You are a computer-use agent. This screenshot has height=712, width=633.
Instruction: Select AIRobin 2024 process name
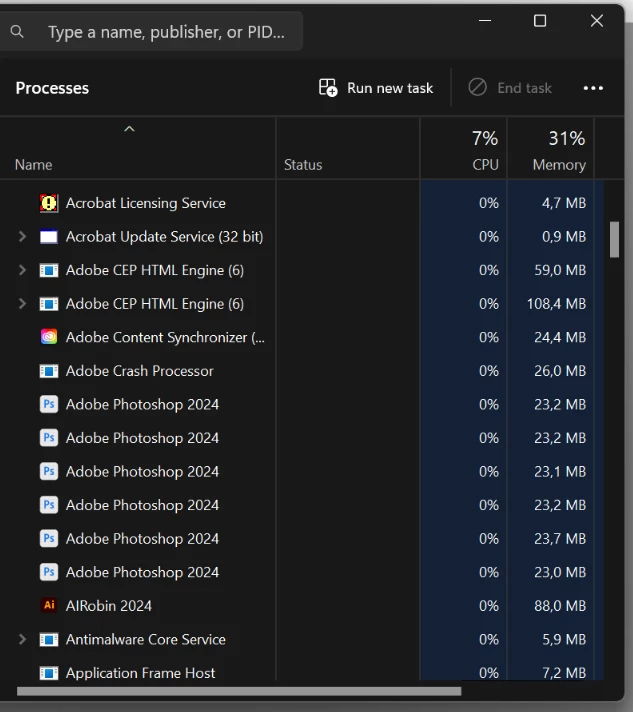109,606
